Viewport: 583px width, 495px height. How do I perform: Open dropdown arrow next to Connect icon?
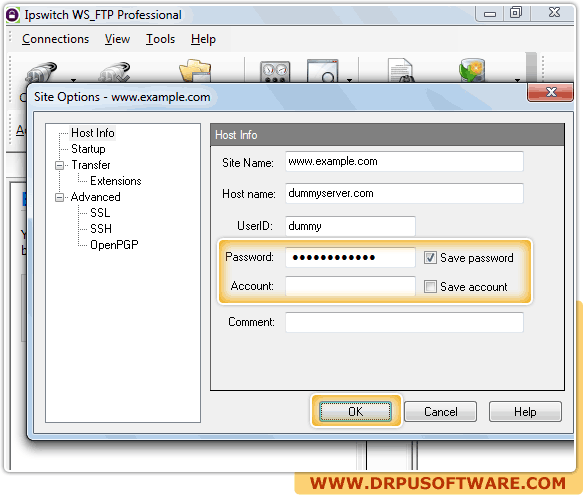coord(74,80)
